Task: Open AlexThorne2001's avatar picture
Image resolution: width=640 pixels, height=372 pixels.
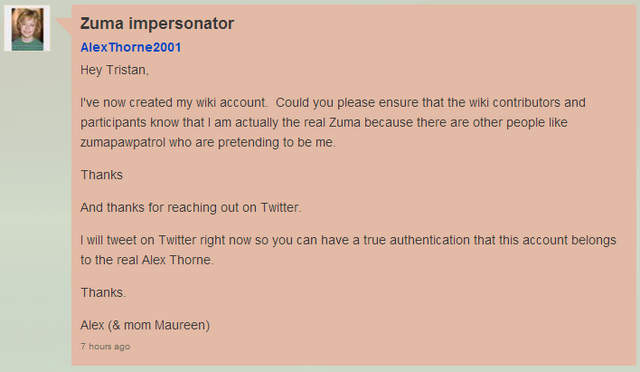Action: point(27,29)
